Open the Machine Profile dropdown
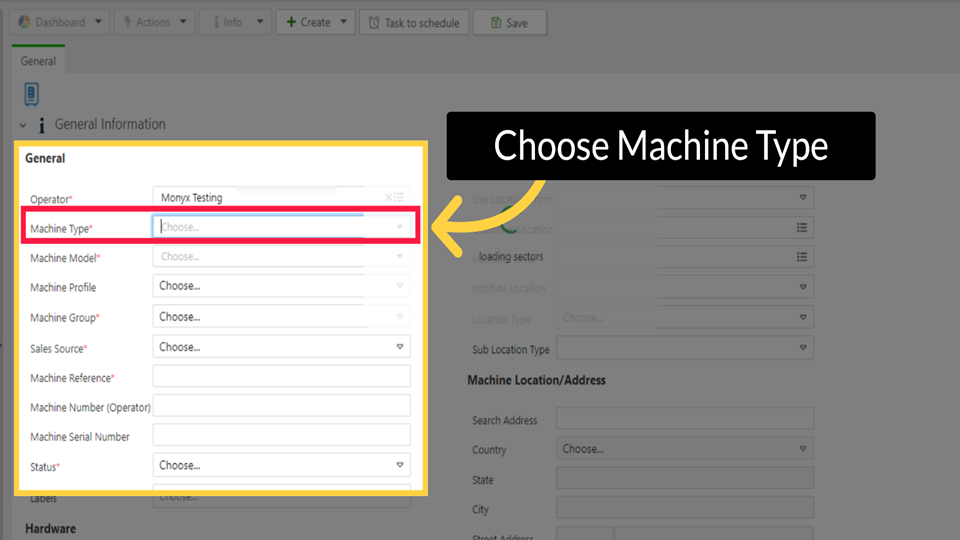The image size is (960, 540). coord(281,286)
